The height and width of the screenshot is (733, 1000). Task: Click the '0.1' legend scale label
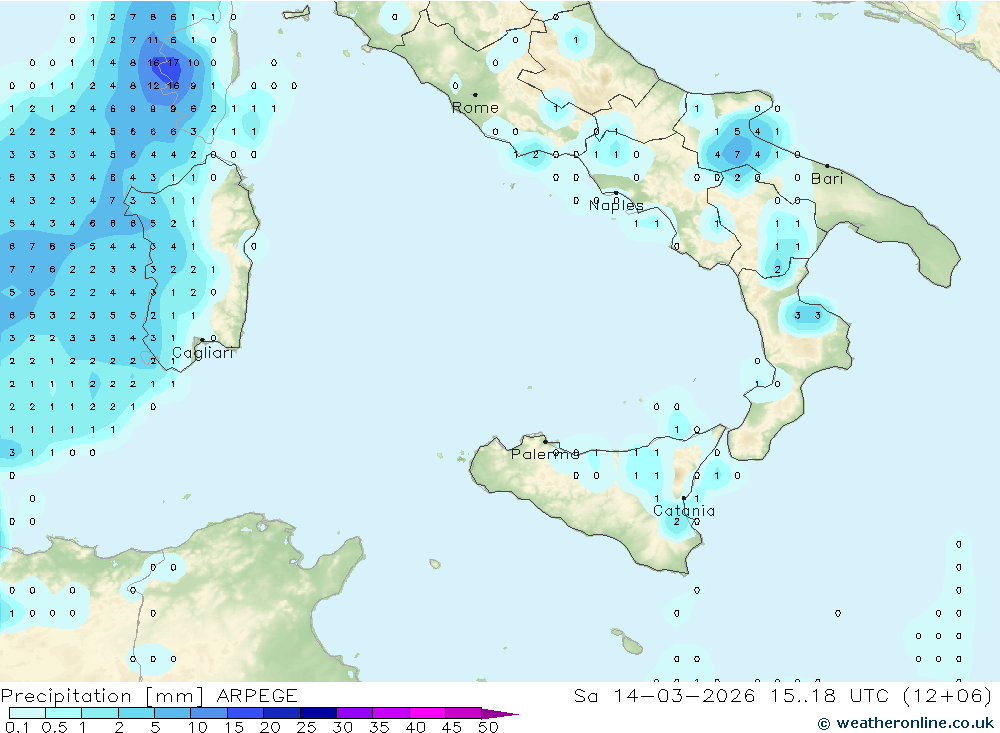point(17,727)
